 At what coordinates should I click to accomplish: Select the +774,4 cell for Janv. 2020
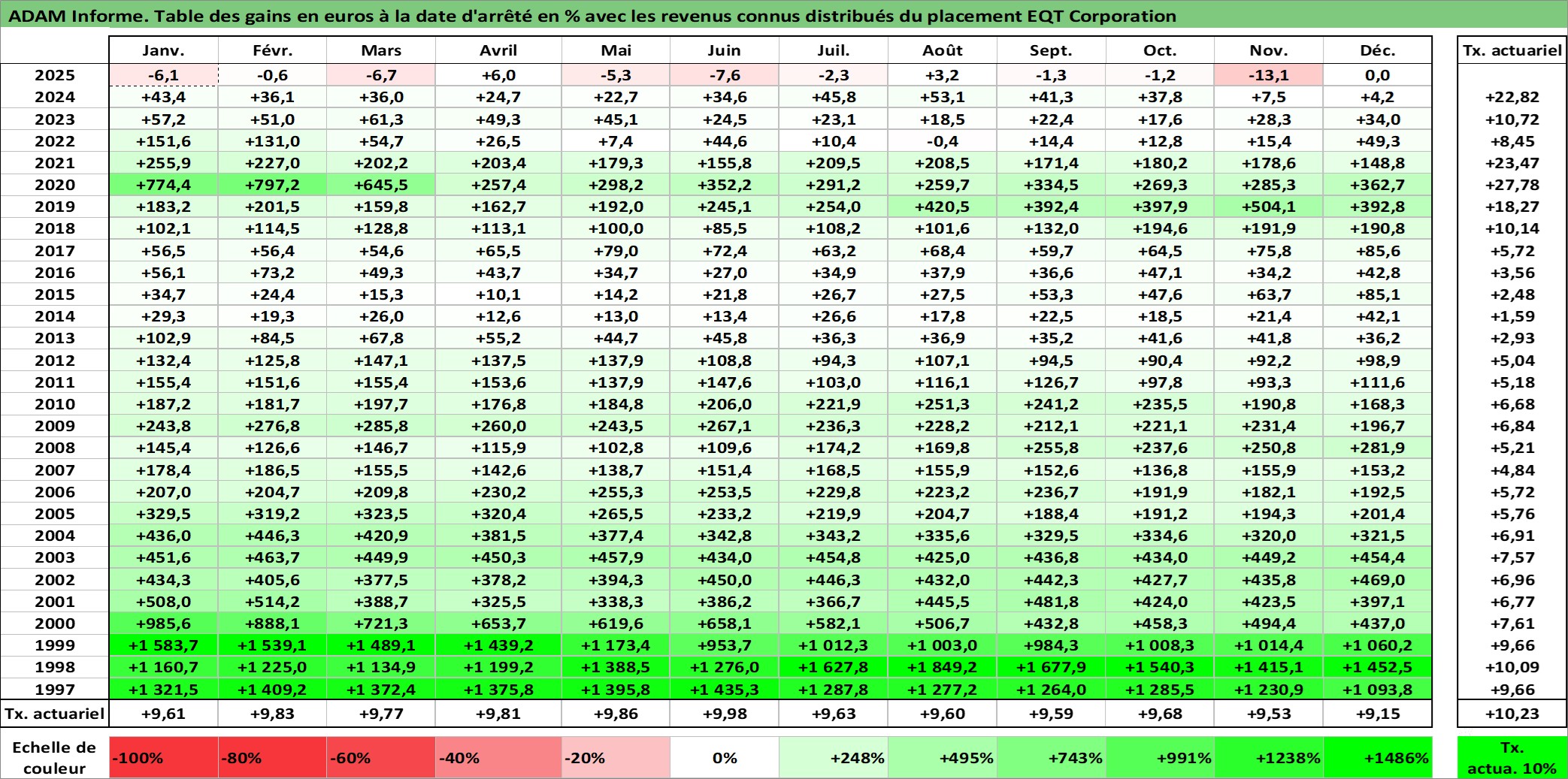(164, 185)
